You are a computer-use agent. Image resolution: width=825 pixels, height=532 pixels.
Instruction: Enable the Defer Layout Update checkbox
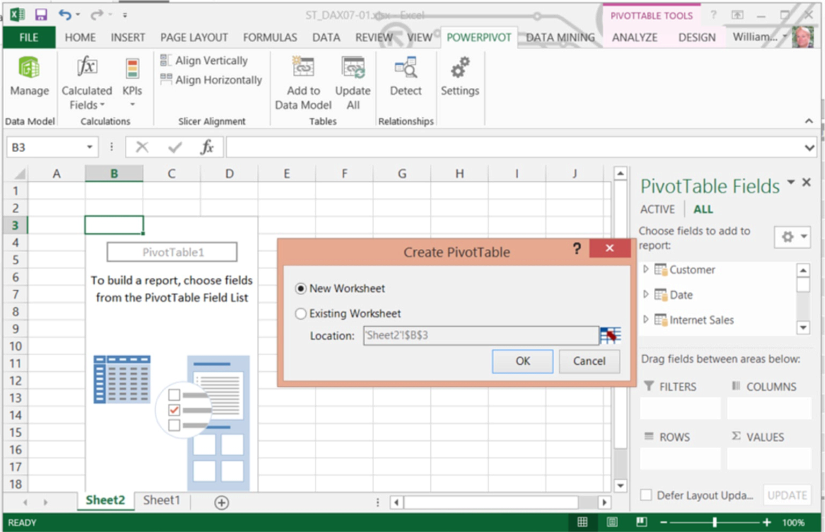tap(646, 495)
